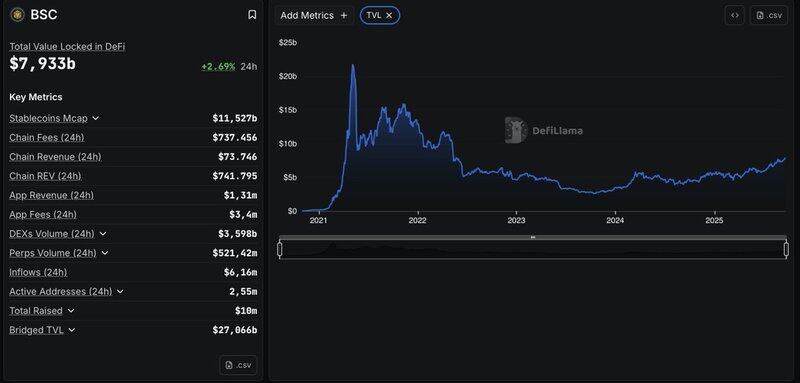Click the 2024 x-axis label

click(x=615, y=221)
